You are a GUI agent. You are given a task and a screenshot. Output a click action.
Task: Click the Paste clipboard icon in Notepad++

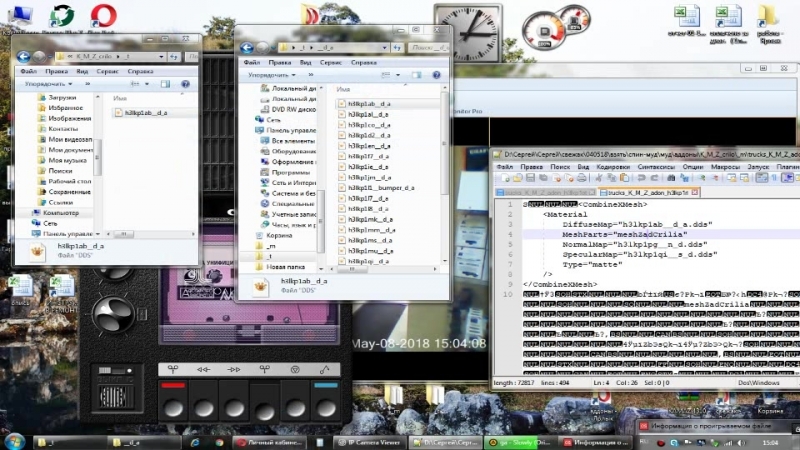[x=624, y=178]
